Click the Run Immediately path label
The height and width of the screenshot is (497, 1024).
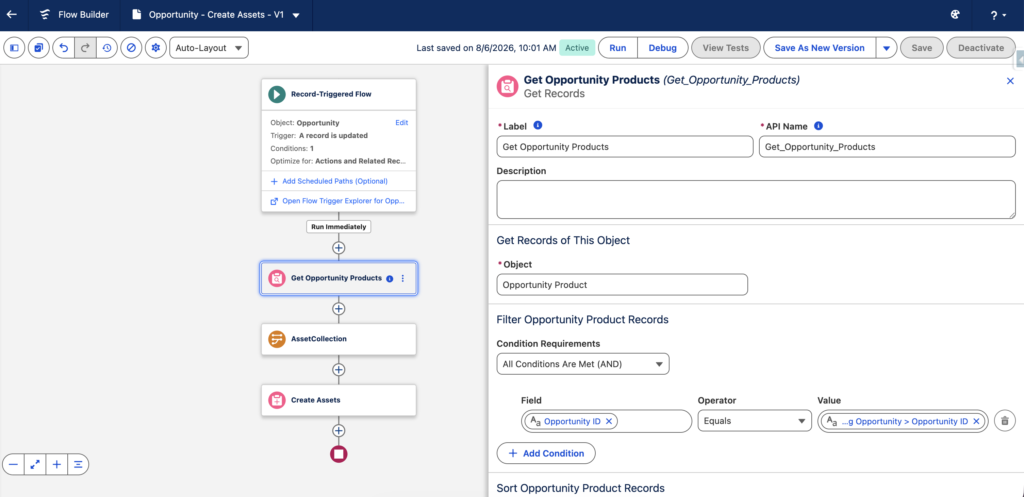pyautogui.click(x=338, y=227)
